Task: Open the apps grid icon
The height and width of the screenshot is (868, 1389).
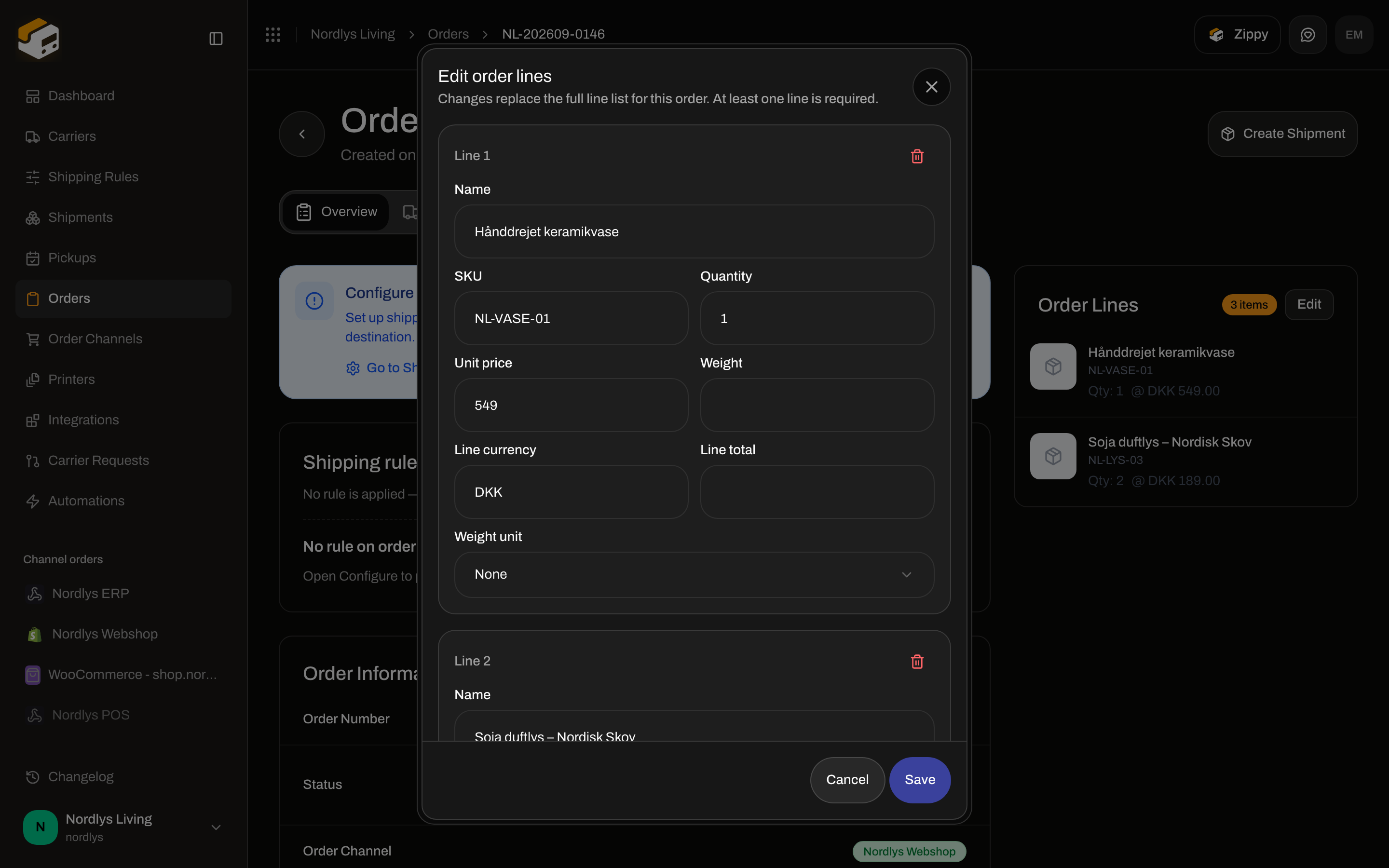Action: [x=272, y=34]
